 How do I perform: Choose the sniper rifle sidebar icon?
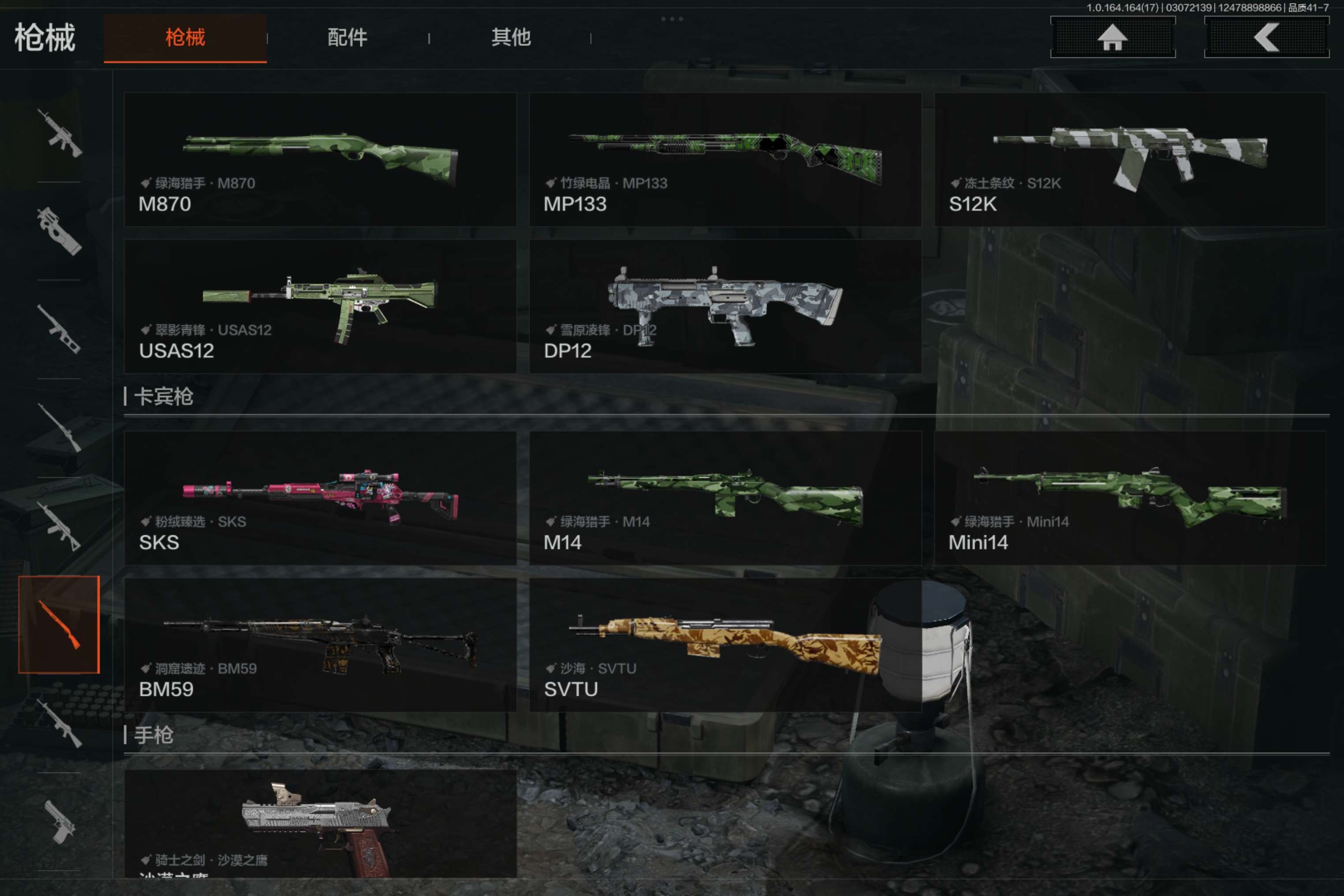click(60, 428)
